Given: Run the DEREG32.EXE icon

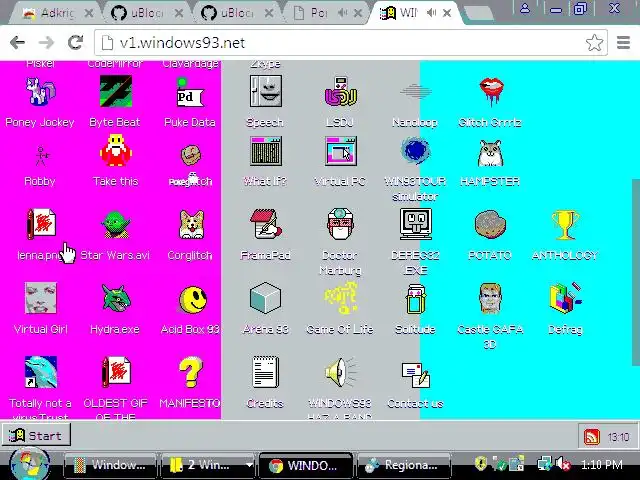Looking at the screenshot, I should coord(416,224).
